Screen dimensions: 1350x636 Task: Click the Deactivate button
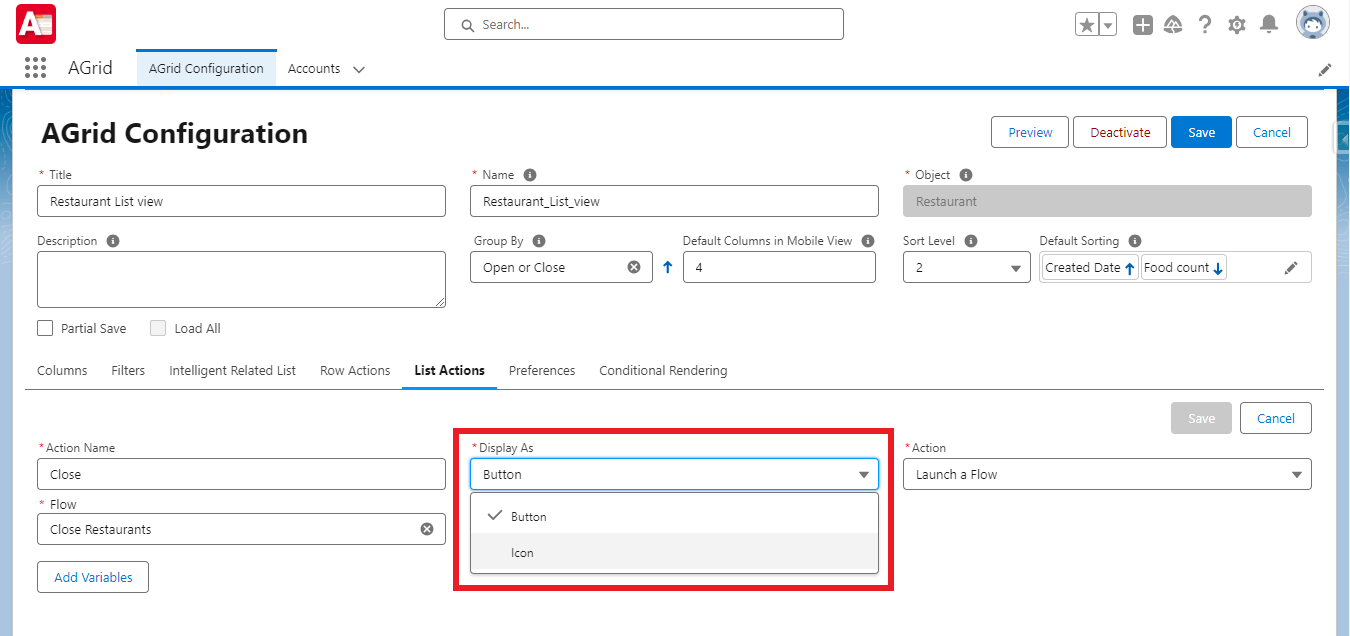[x=1120, y=132]
